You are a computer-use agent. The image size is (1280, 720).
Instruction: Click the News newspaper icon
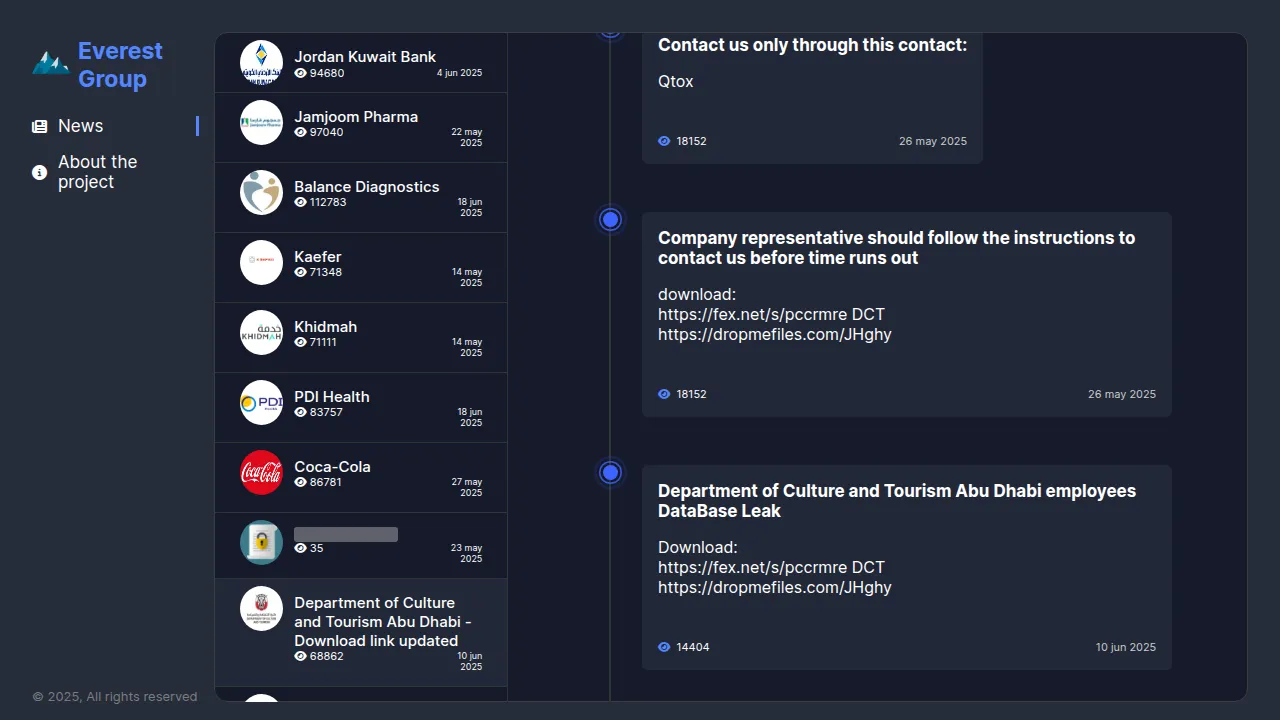click(x=40, y=126)
